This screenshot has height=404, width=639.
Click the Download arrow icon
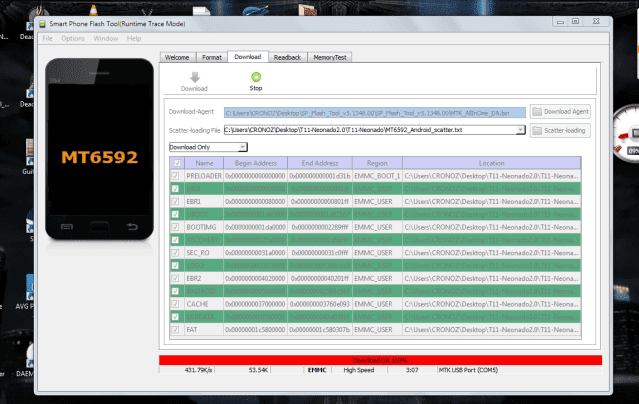click(195, 77)
